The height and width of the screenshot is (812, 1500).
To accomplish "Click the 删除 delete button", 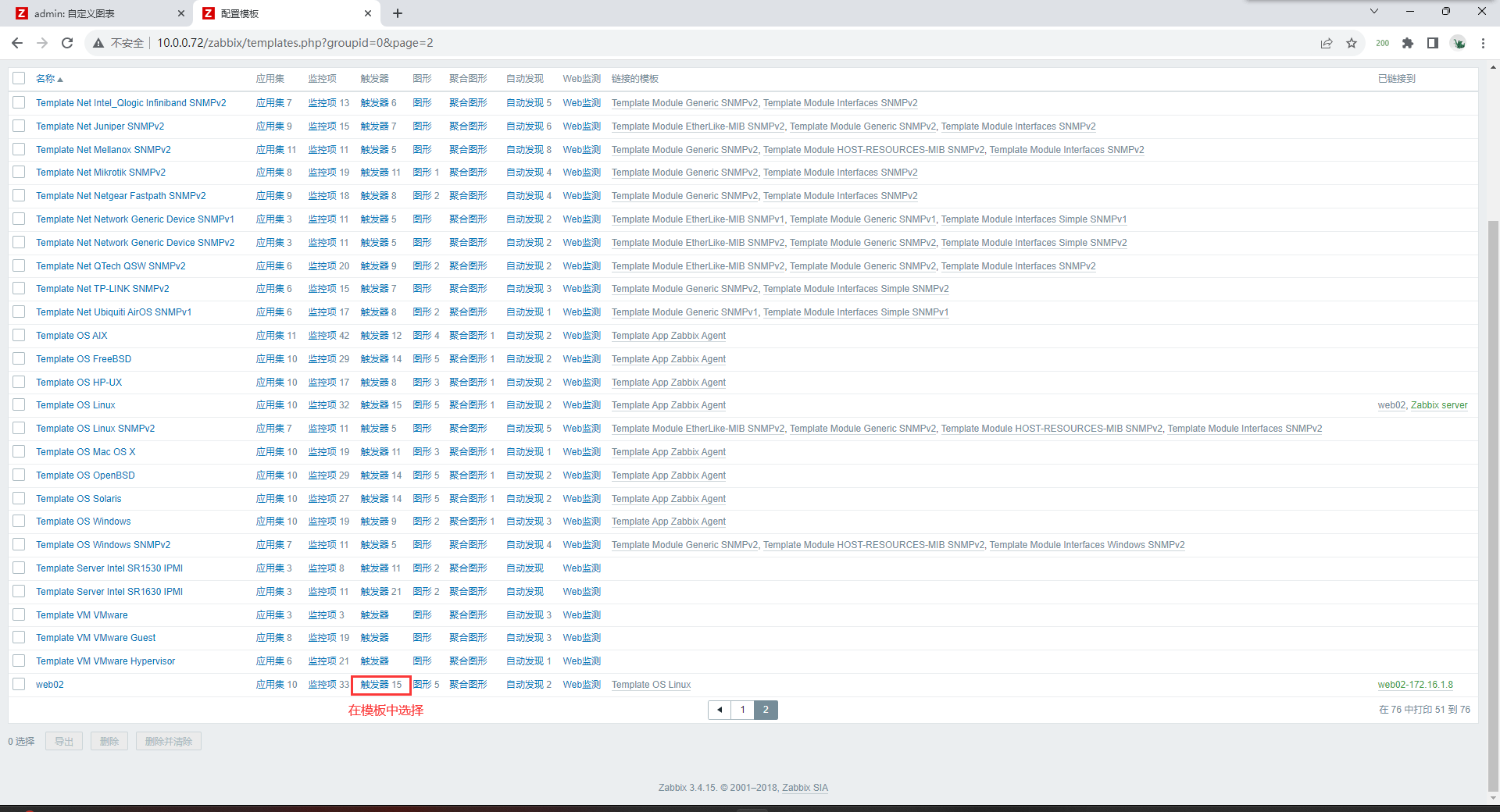I will point(109,741).
